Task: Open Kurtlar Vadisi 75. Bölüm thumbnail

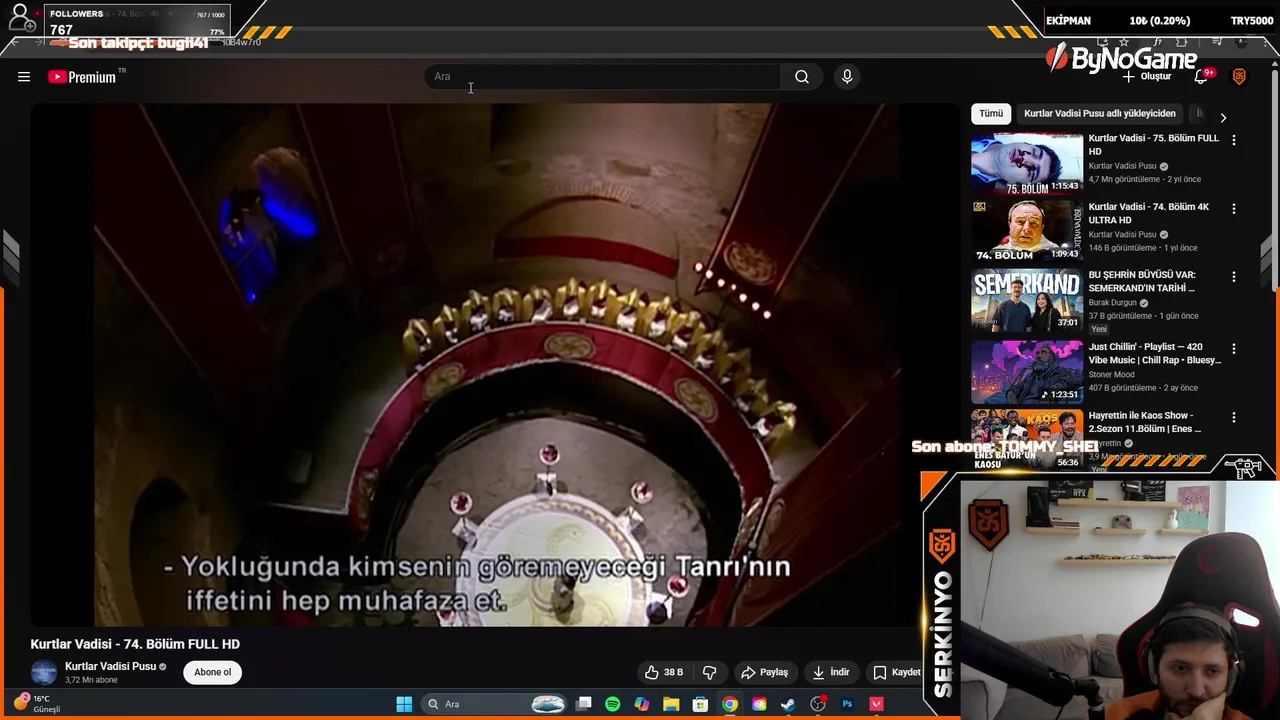Action: 1026,163
